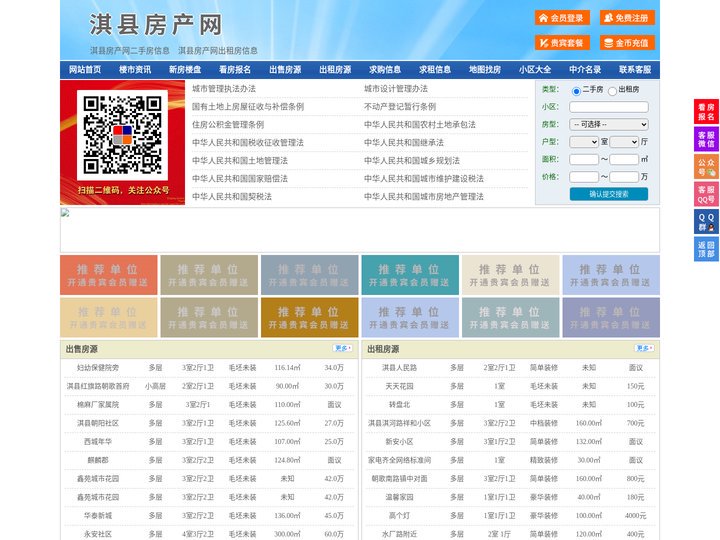Open 中华人民共和国城市房地产管理法 link
The image size is (720, 540).
point(424,197)
